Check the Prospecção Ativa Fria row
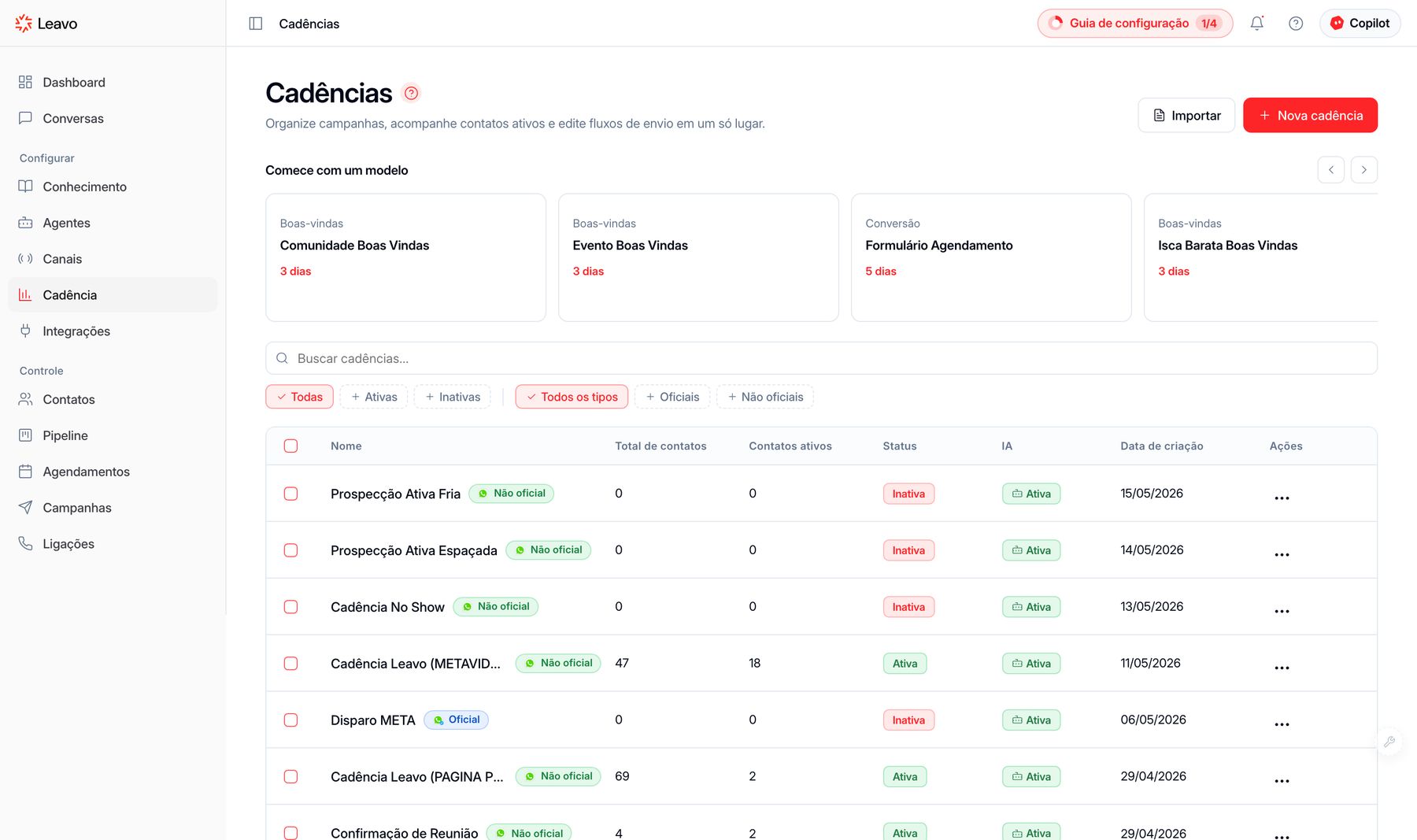The height and width of the screenshot is (840, 1417). pos(290,494)
